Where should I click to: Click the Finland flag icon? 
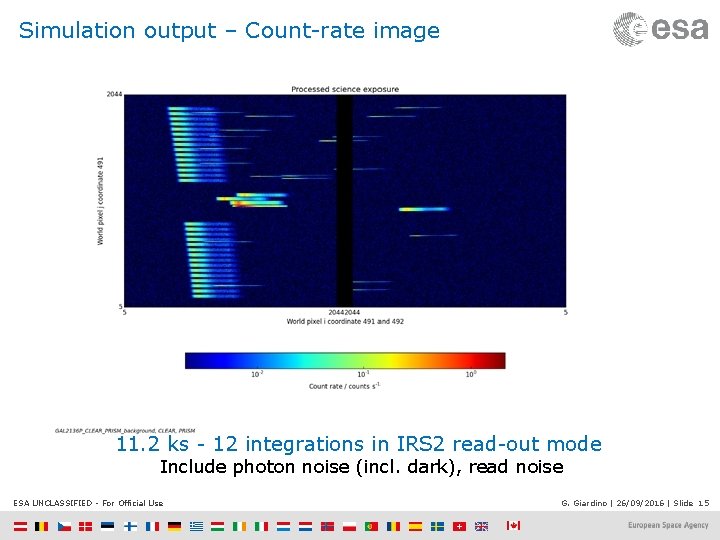point(130,526)
